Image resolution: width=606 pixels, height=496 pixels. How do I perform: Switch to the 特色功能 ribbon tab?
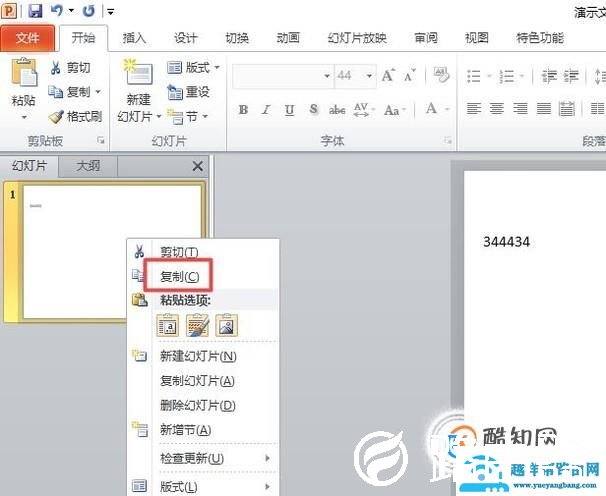(540, 38)
